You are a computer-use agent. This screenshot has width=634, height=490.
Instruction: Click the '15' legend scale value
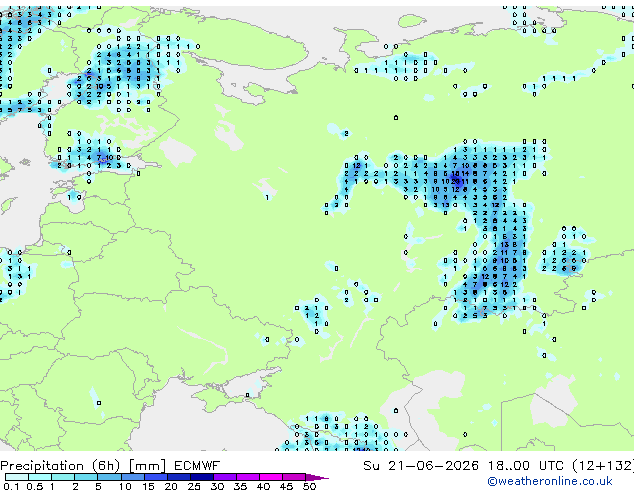148,486
